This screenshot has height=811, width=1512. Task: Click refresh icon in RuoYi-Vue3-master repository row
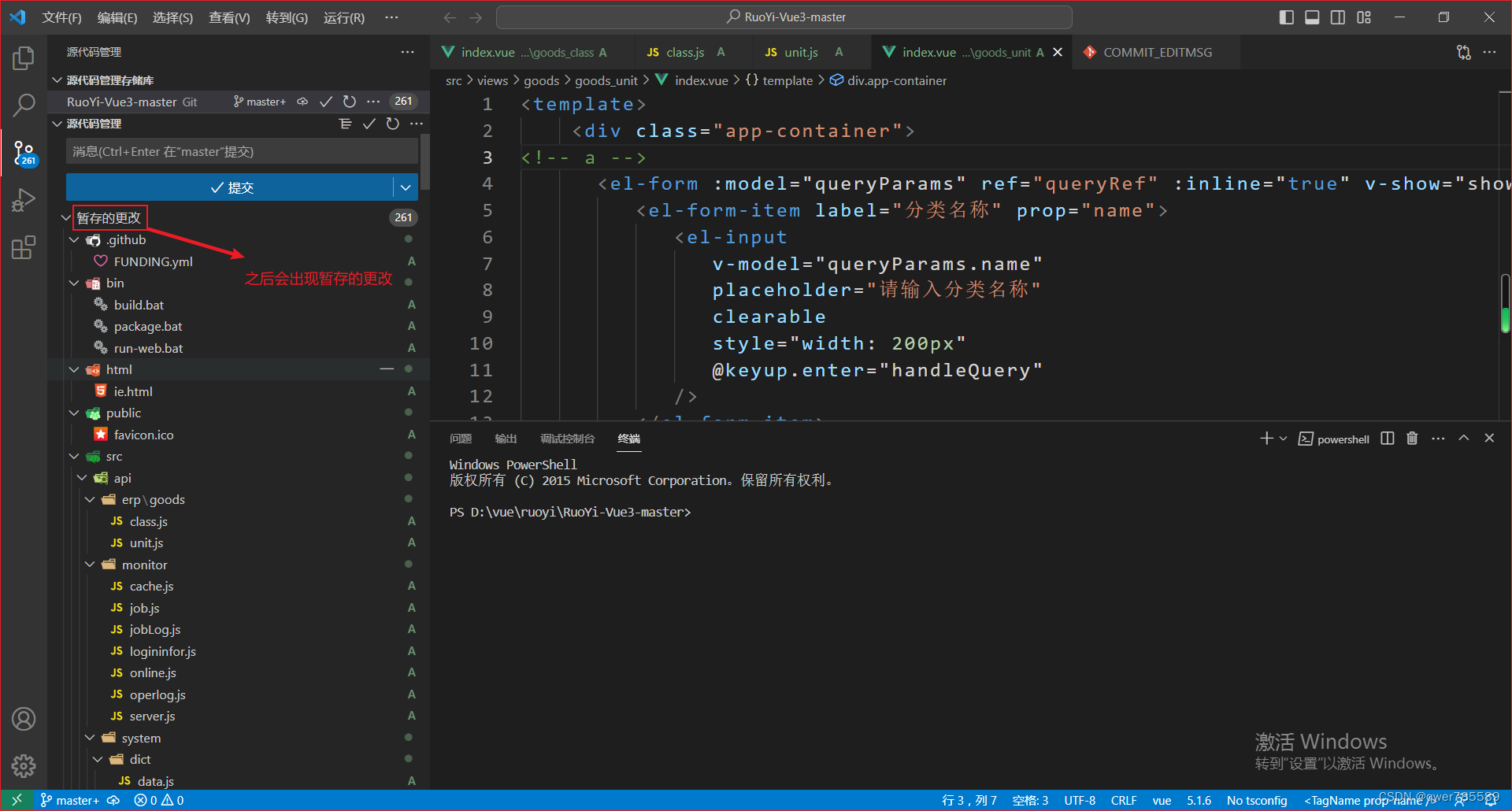[x=350, y=102]
